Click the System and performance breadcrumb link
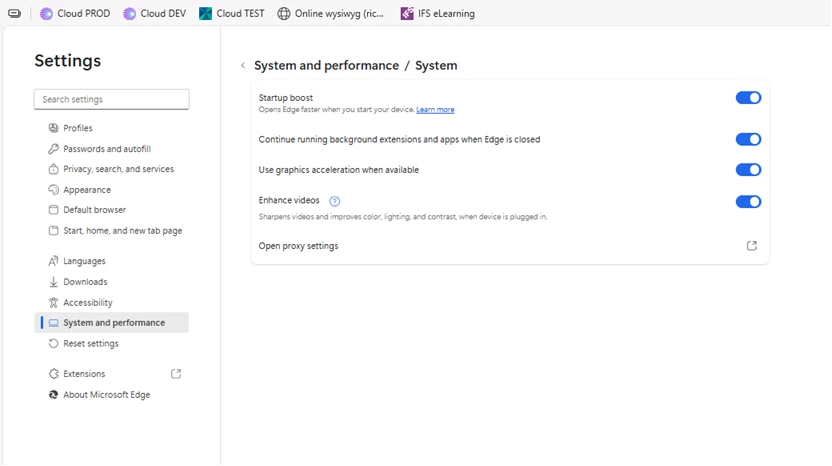This screenshot has height=466, width=832. pos(326,66)
